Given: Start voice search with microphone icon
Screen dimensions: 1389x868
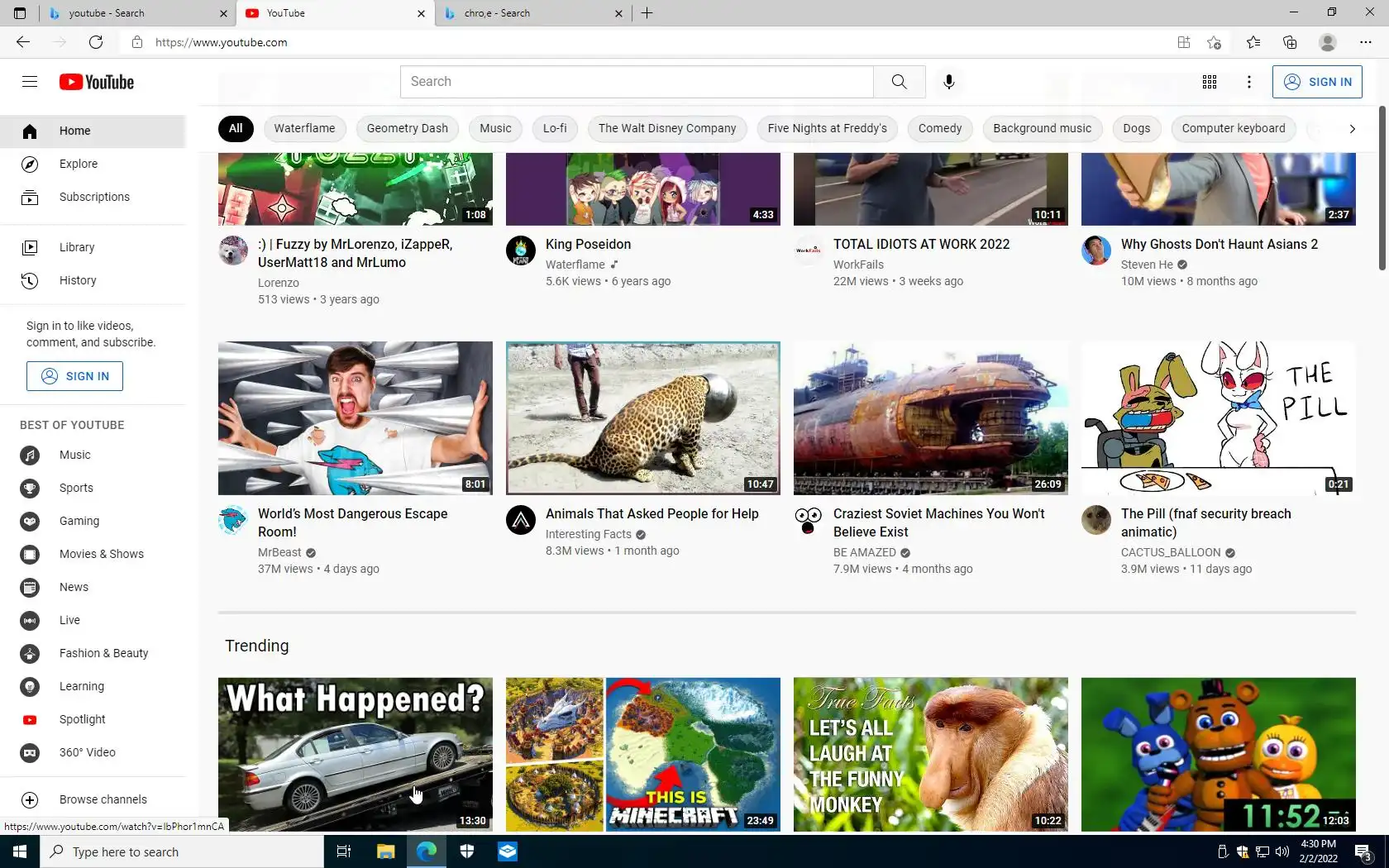Looking at the screenshot, I should (949, 82).
